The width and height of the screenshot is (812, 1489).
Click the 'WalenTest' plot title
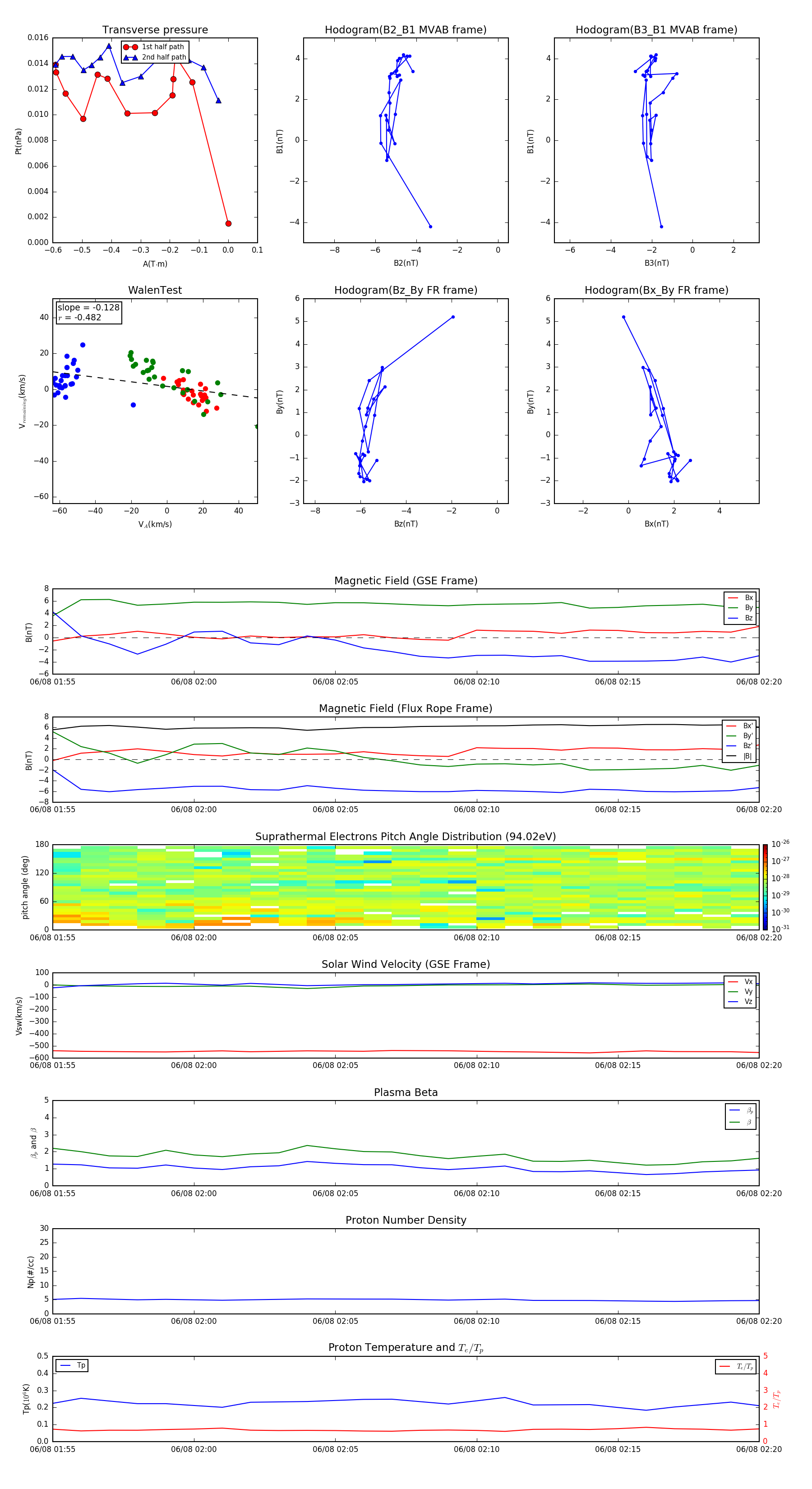point(155,290)
